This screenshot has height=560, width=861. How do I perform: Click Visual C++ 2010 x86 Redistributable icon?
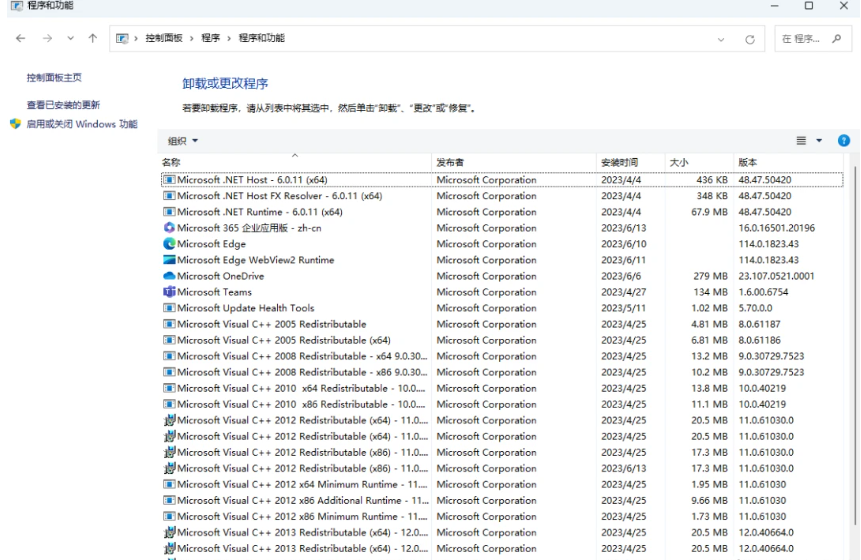click(169, 404)
